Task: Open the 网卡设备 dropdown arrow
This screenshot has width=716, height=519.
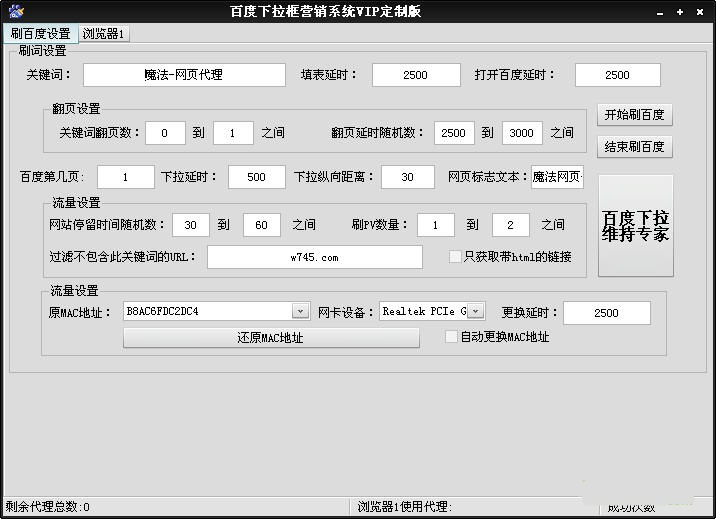Action: point(476,311)
